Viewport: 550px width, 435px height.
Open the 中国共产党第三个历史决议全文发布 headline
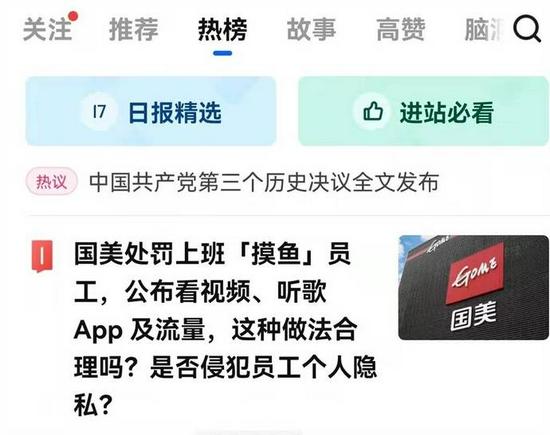click(x=264, y=182)
